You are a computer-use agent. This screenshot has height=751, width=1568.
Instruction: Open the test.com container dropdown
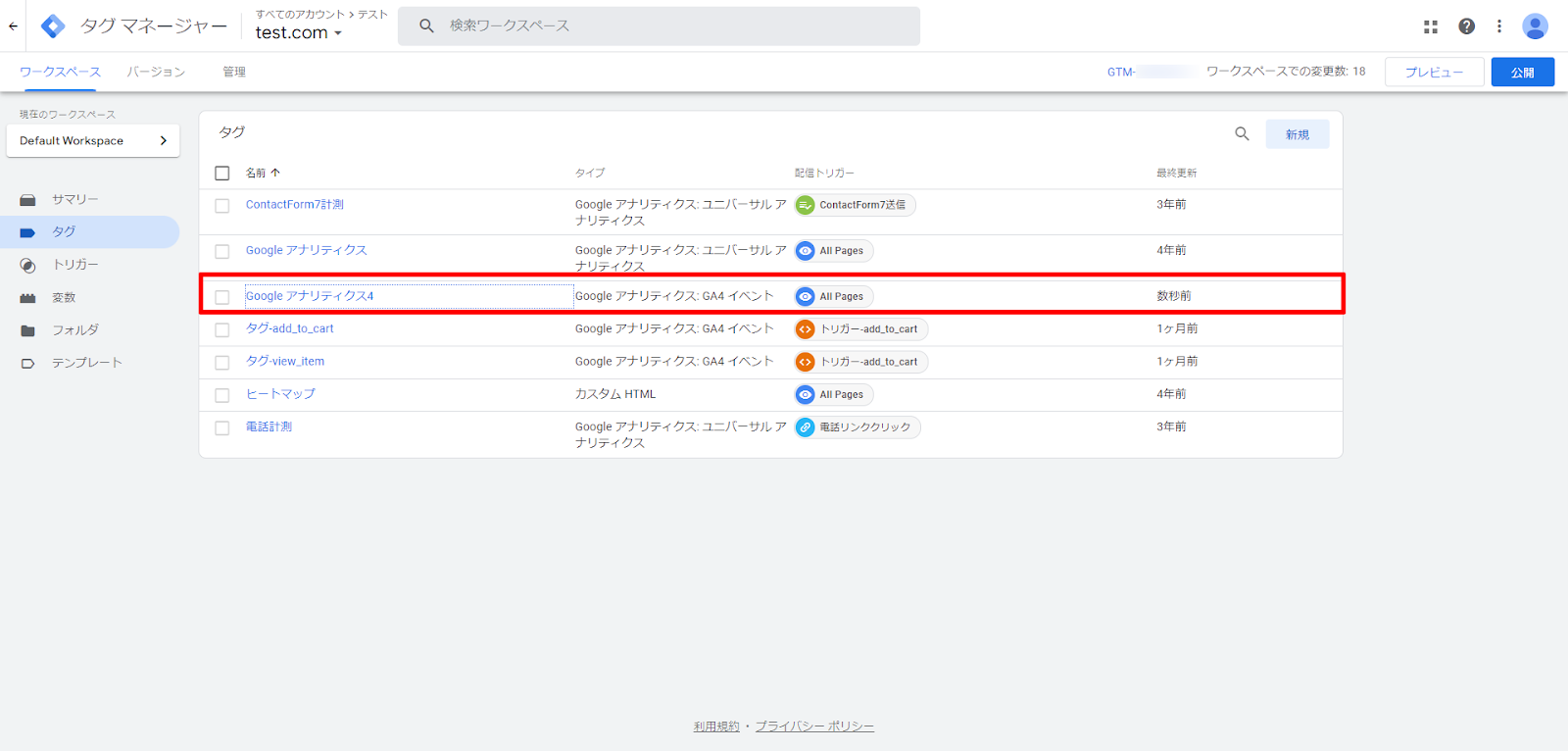[299, 32]
